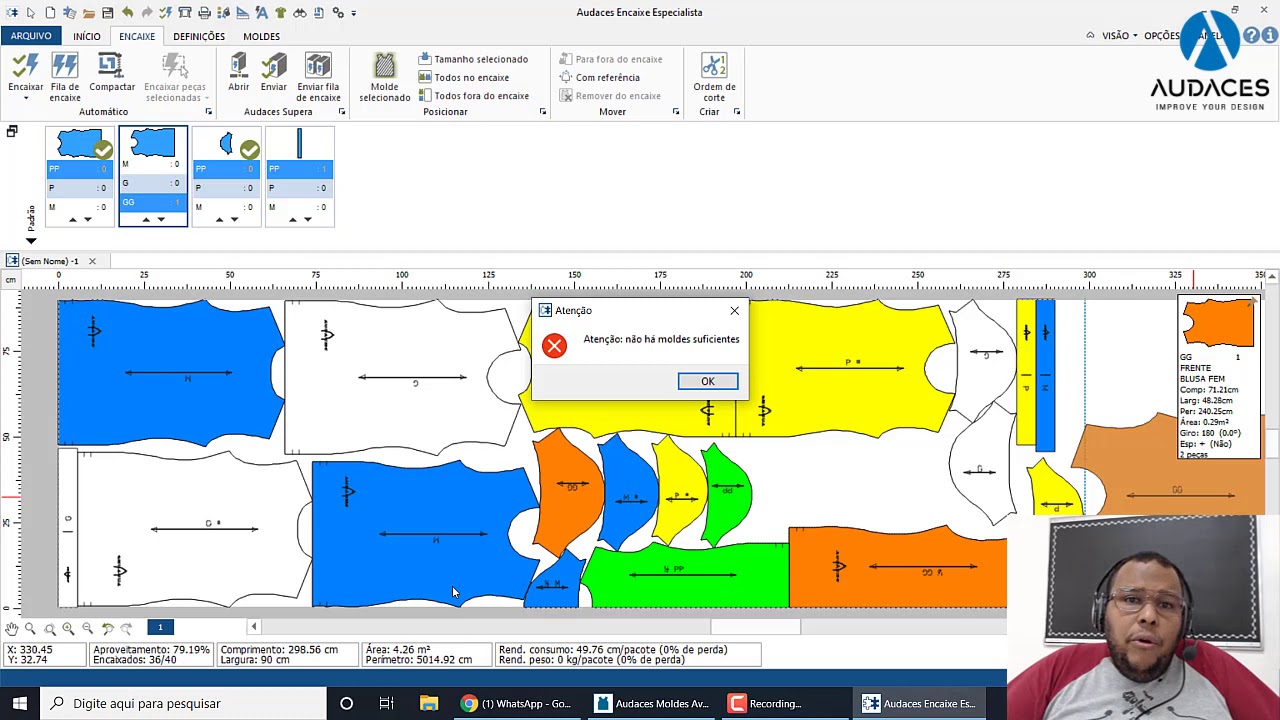Screen dimensions: 1280x720
Task: Close the Atenção dialog with the X
Action: [734, 311]
